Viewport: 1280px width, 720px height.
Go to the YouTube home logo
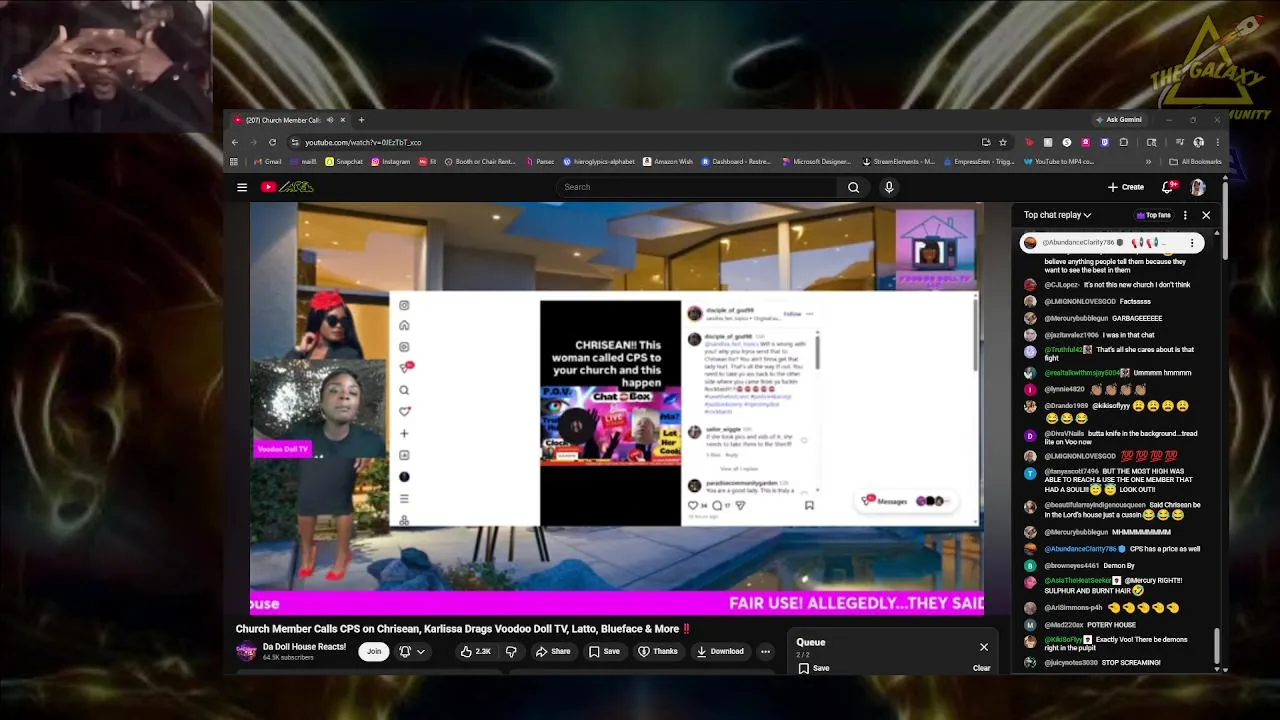pos(287,187)
